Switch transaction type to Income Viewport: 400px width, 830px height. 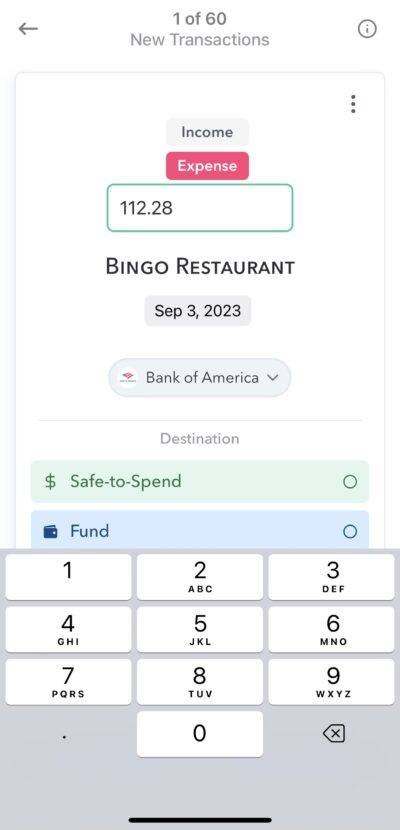coord(207,132)
